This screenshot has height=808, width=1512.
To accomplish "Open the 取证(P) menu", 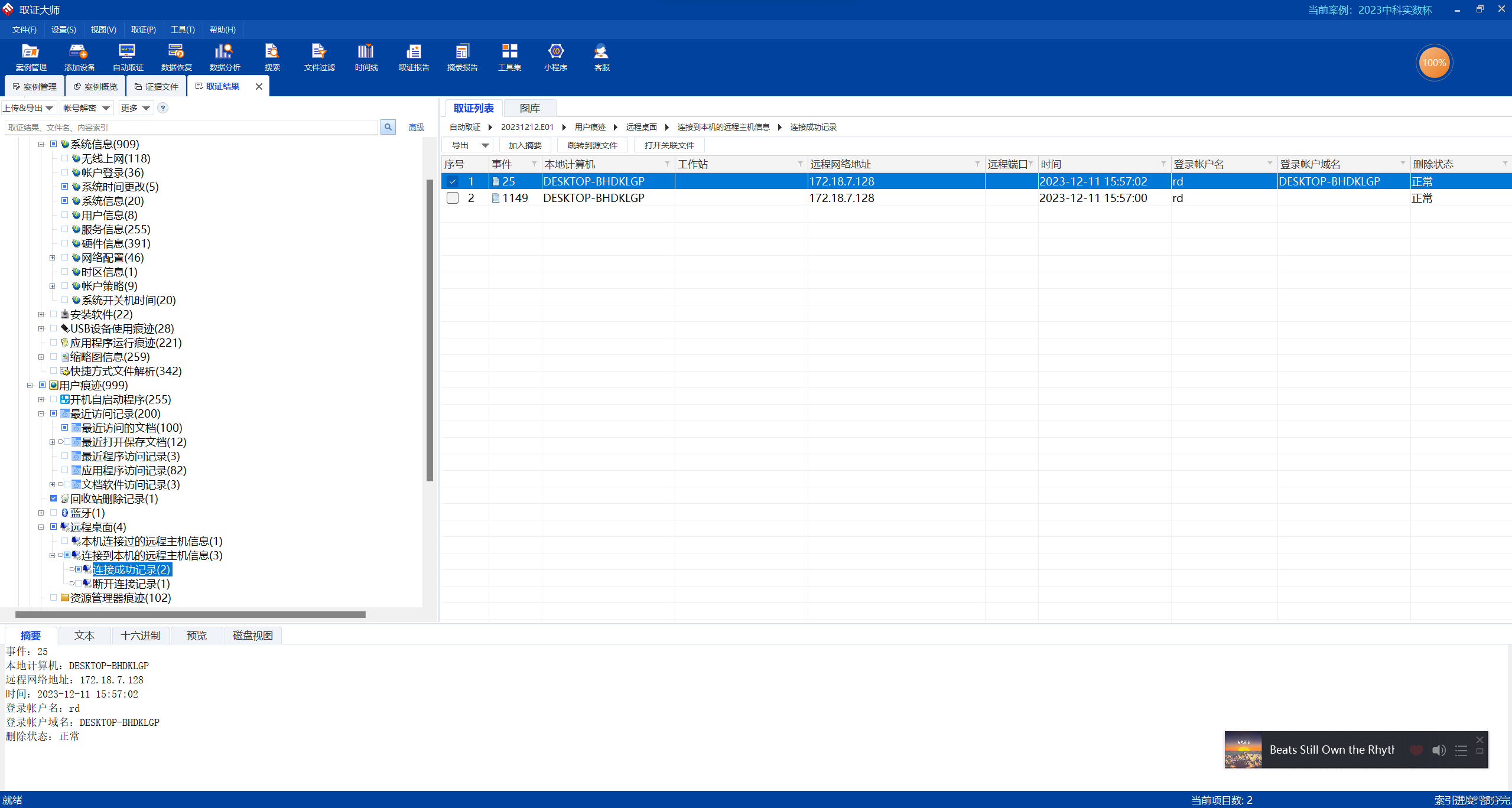I will tap(143, 30).
